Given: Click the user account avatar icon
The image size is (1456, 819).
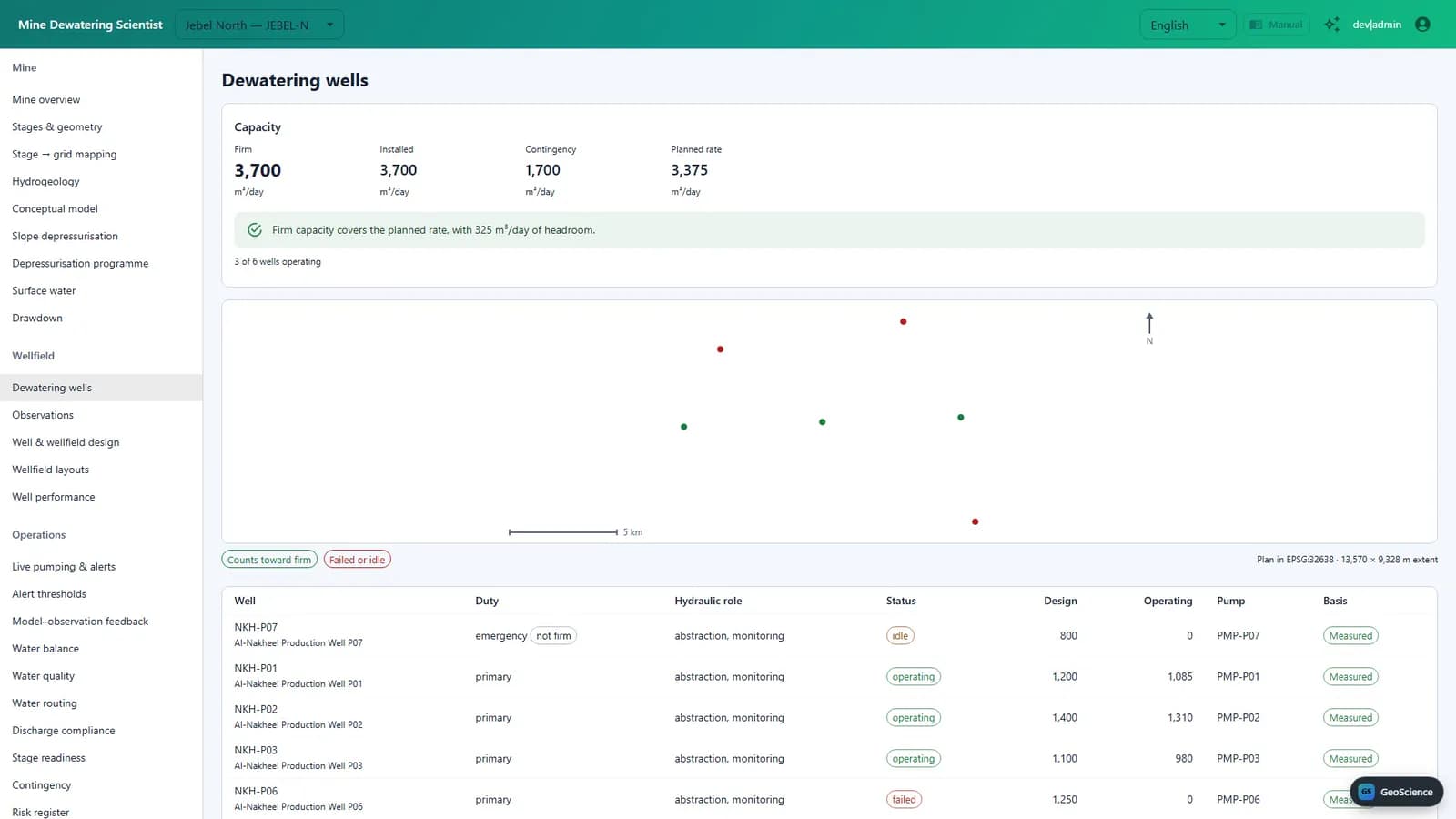Looking at the screenshot, I should 1422,25.
